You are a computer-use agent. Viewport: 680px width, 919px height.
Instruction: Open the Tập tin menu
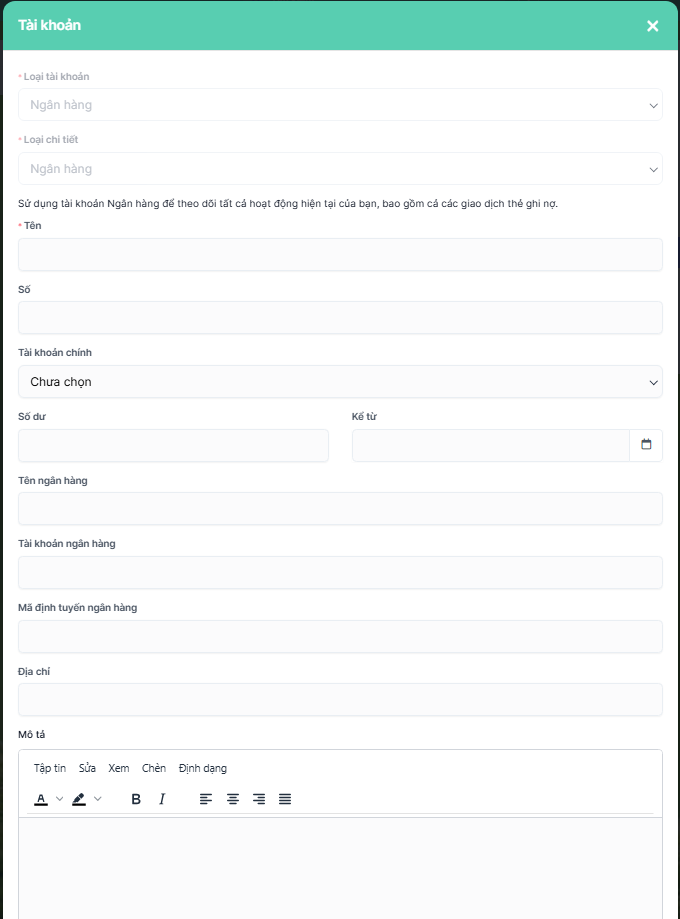[50, 768]
